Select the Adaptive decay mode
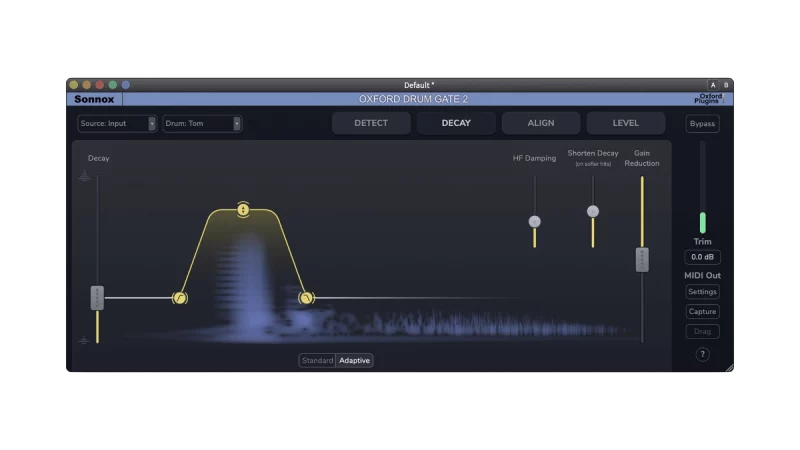The image size is (800, 450). coord(355,360)
